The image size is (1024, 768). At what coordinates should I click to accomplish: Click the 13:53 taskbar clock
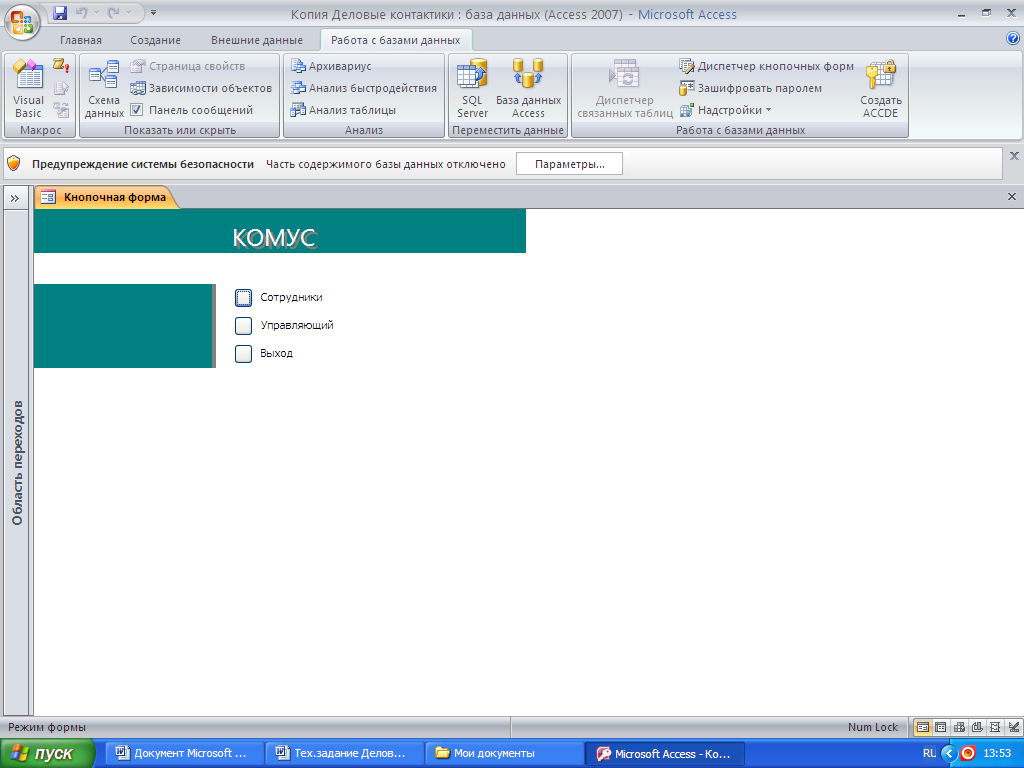pos(997,753)
